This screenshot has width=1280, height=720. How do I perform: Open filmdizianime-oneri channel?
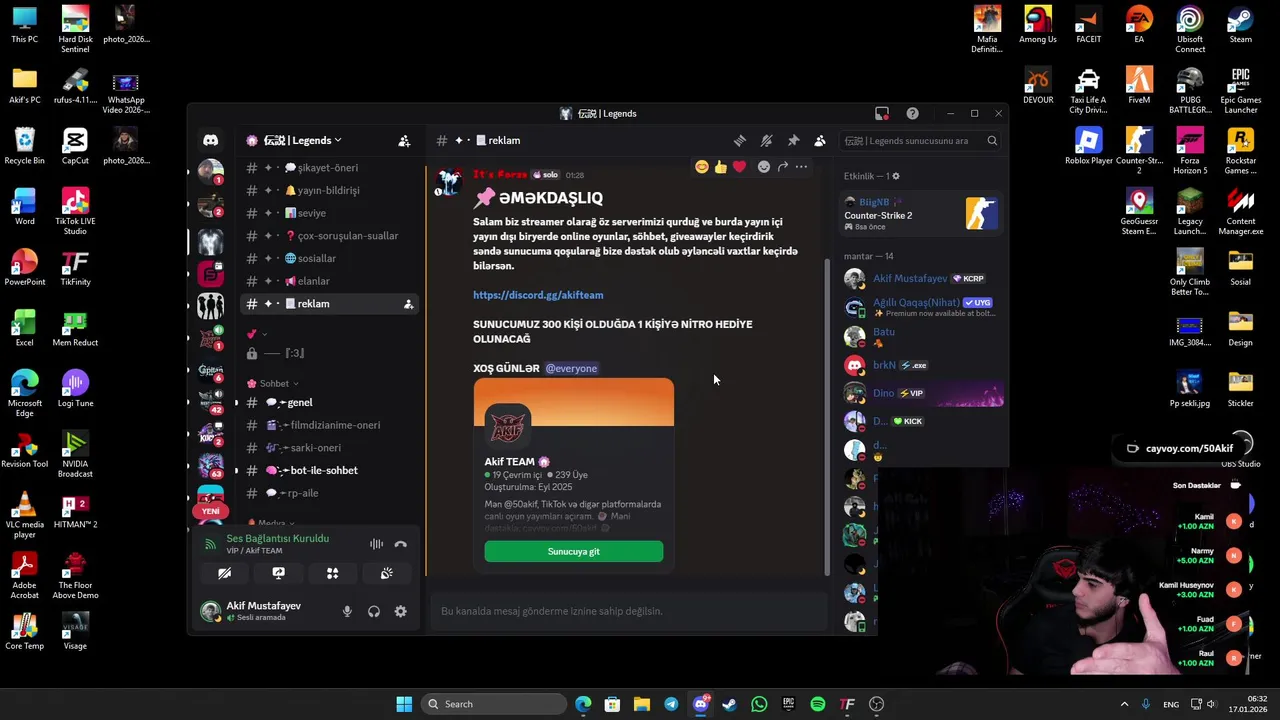328,425
